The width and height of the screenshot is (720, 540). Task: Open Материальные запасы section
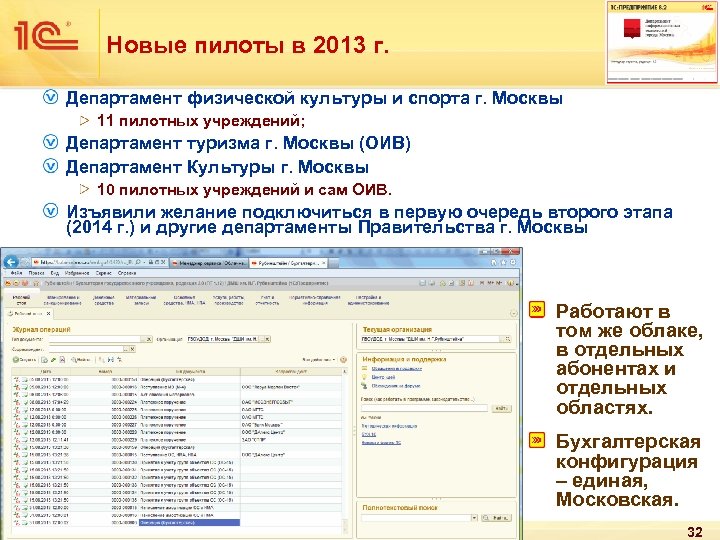(141, 300)
